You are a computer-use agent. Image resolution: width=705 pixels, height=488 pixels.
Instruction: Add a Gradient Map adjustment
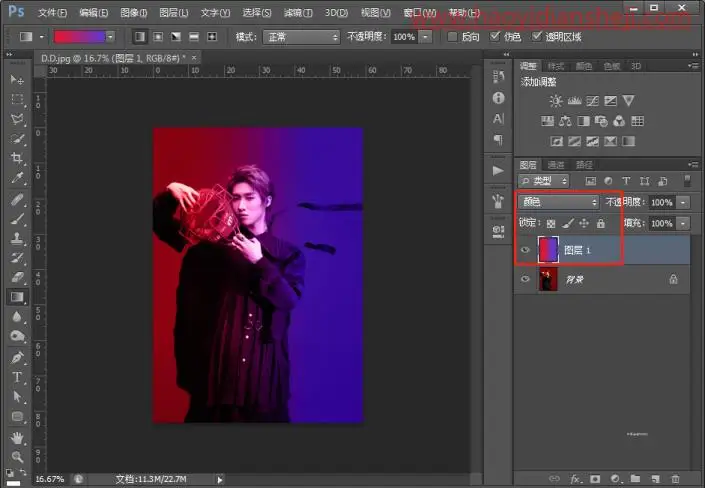[628, 141]
